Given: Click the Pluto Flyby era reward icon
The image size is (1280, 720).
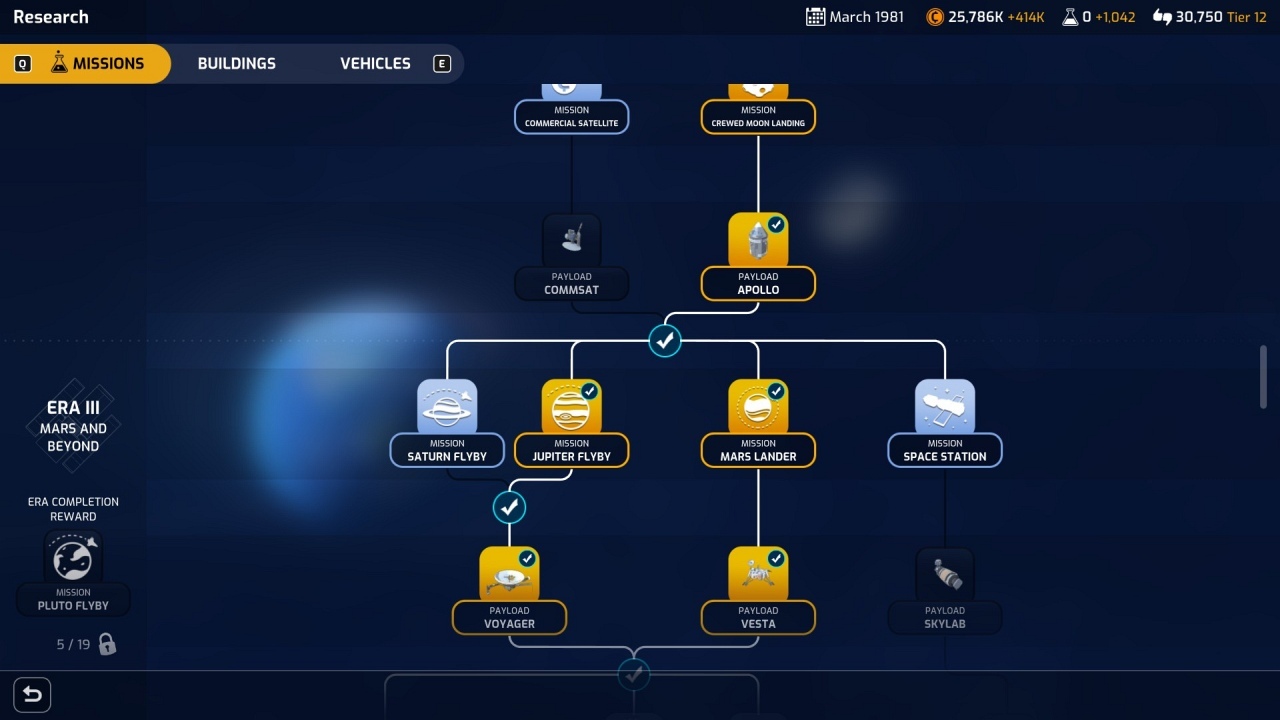Looking at the screenshot, I should (73, 558).
